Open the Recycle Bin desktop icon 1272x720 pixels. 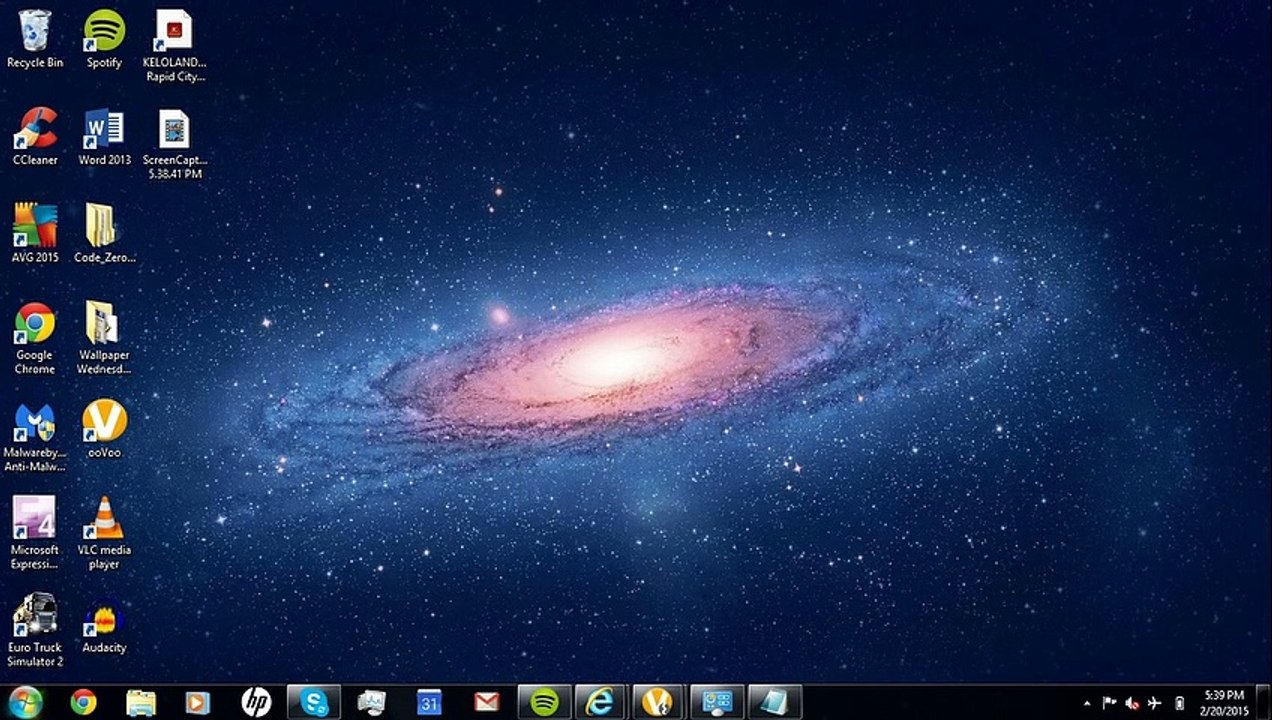(35, 40)
